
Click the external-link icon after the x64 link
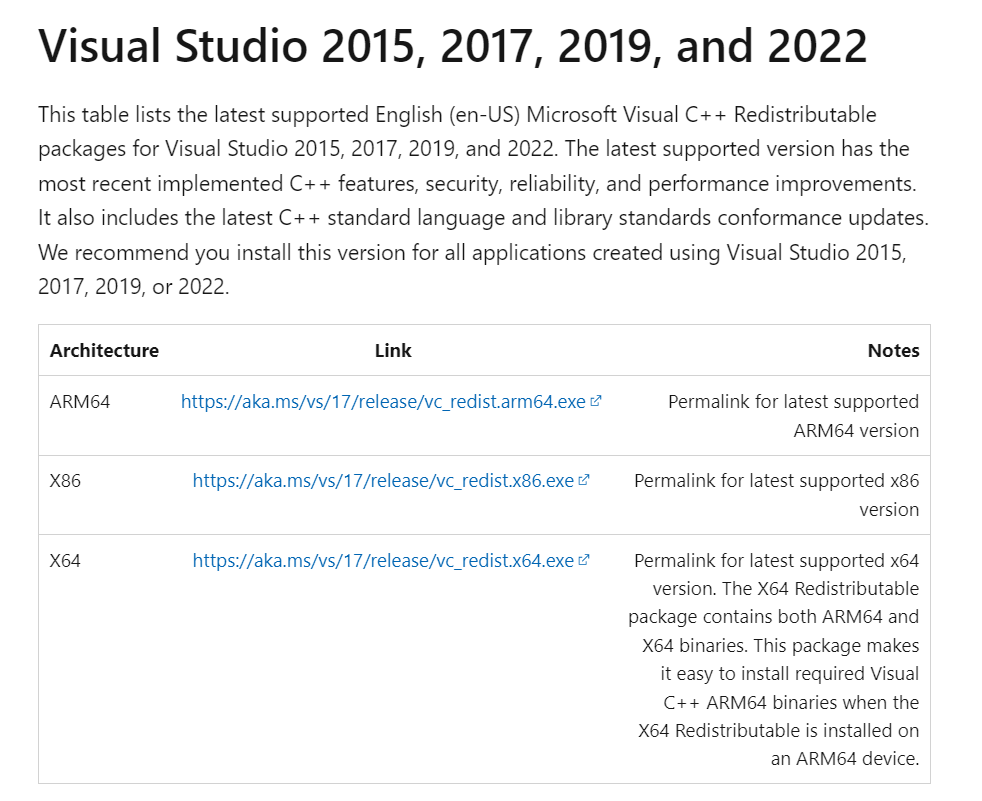pos(584,559)
